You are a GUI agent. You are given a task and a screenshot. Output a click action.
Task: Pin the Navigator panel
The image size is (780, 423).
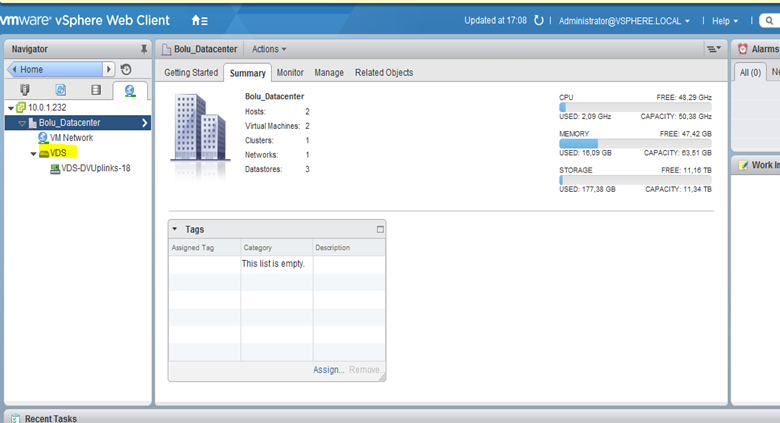[144, 49]
